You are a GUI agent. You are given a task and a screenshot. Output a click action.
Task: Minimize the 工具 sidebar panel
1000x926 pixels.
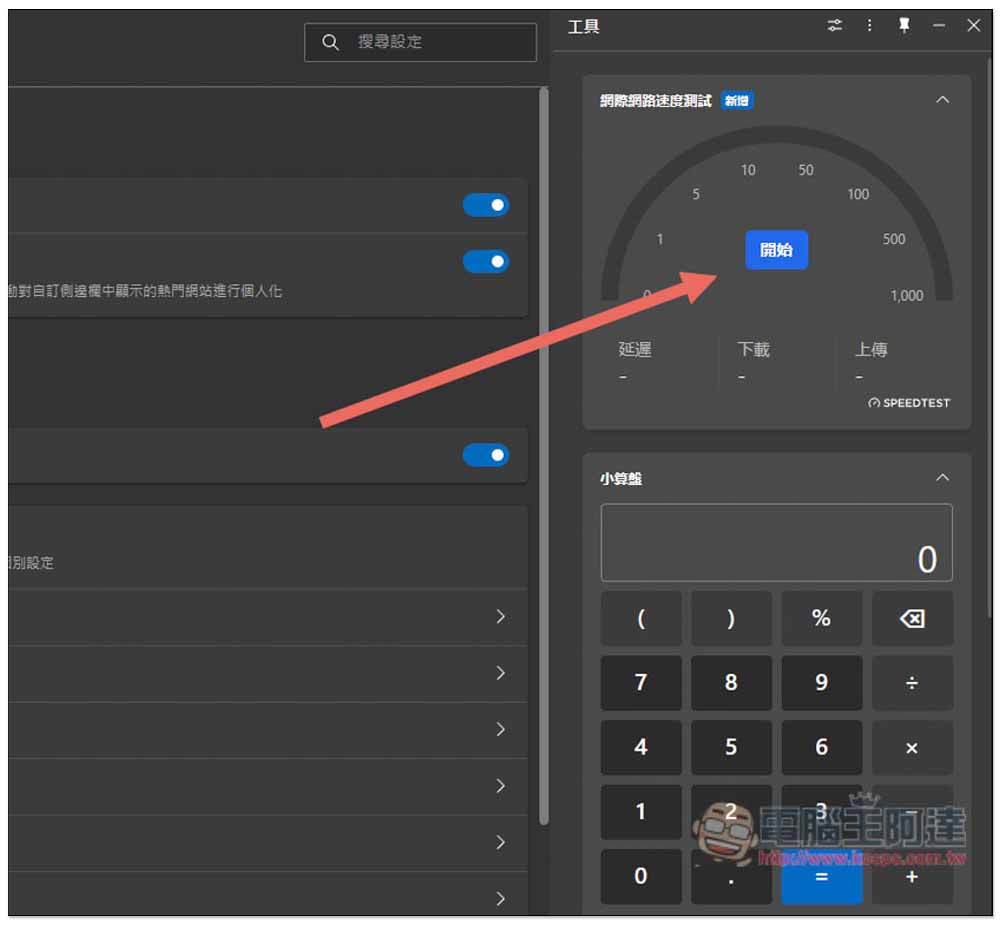pos(939,26)
